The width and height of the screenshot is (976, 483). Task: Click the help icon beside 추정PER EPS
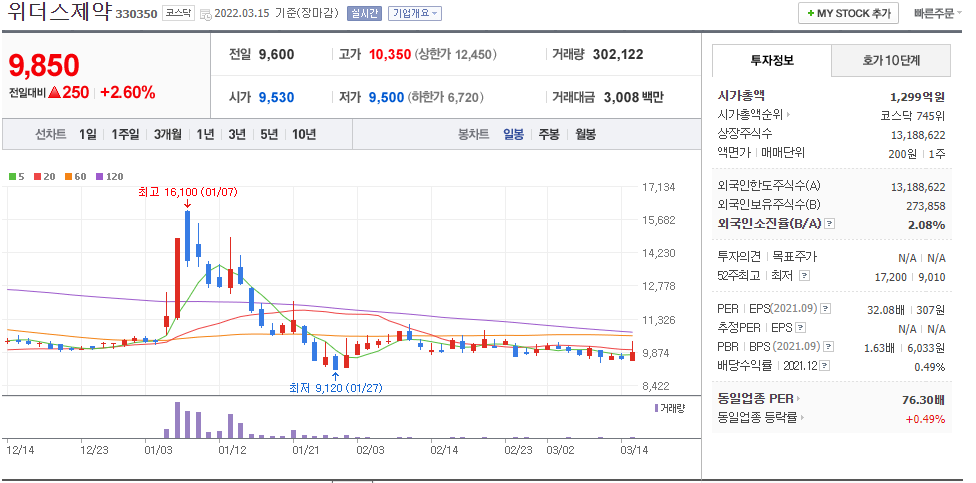(800, 327)
